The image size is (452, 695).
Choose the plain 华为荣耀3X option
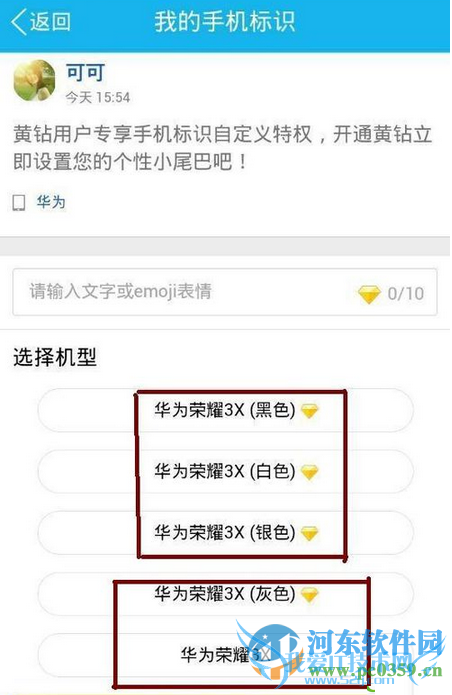226,655
